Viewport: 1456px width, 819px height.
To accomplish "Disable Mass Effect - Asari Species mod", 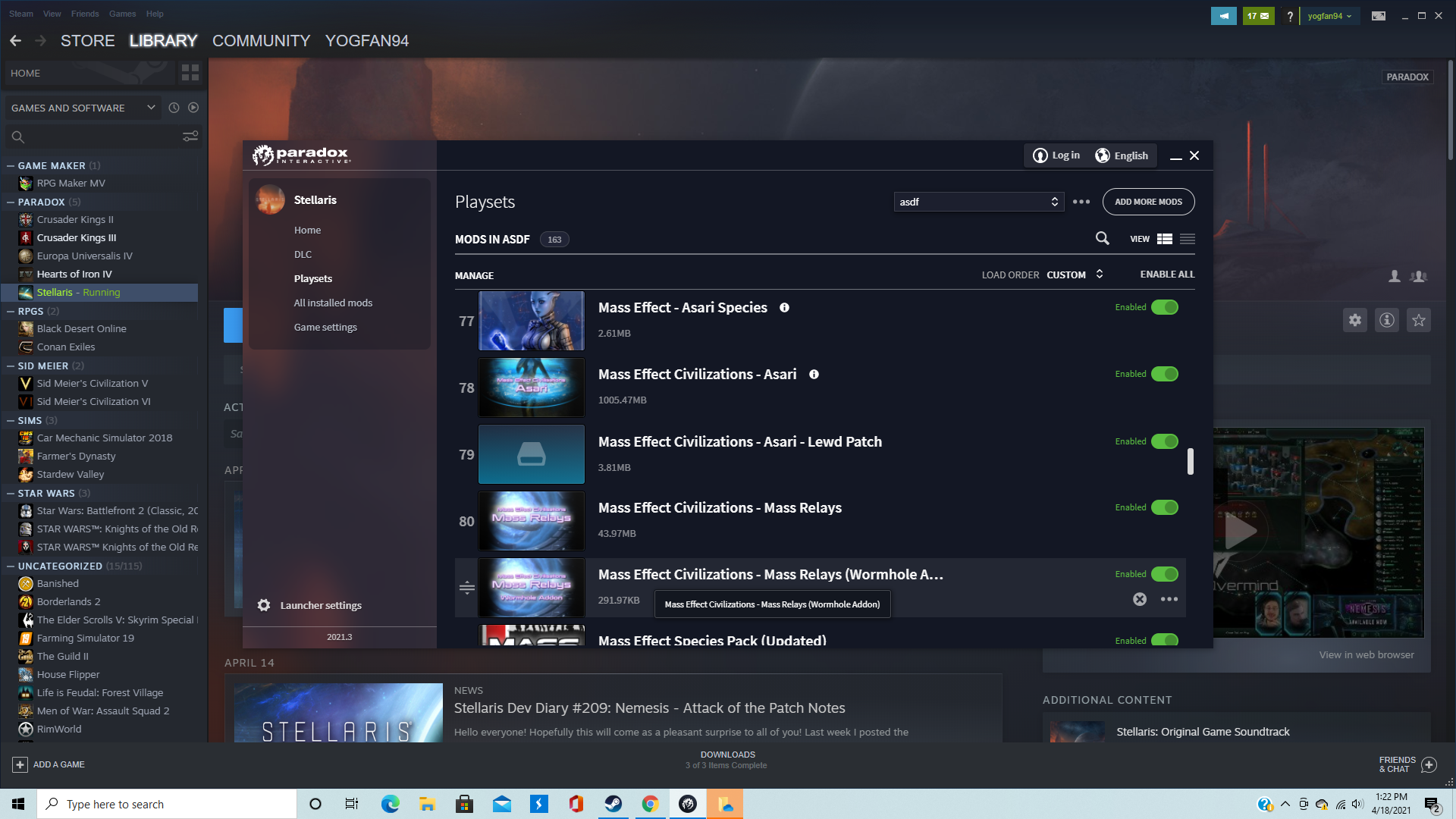I will [x=1165, y=307].
